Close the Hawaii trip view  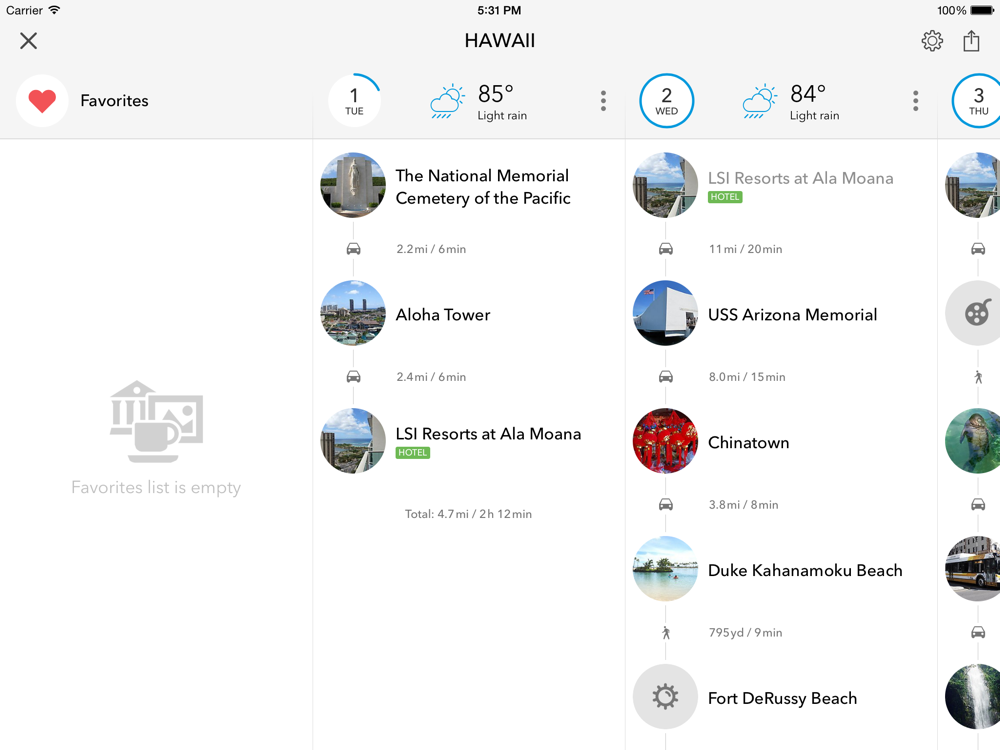[x=28, y=41]
